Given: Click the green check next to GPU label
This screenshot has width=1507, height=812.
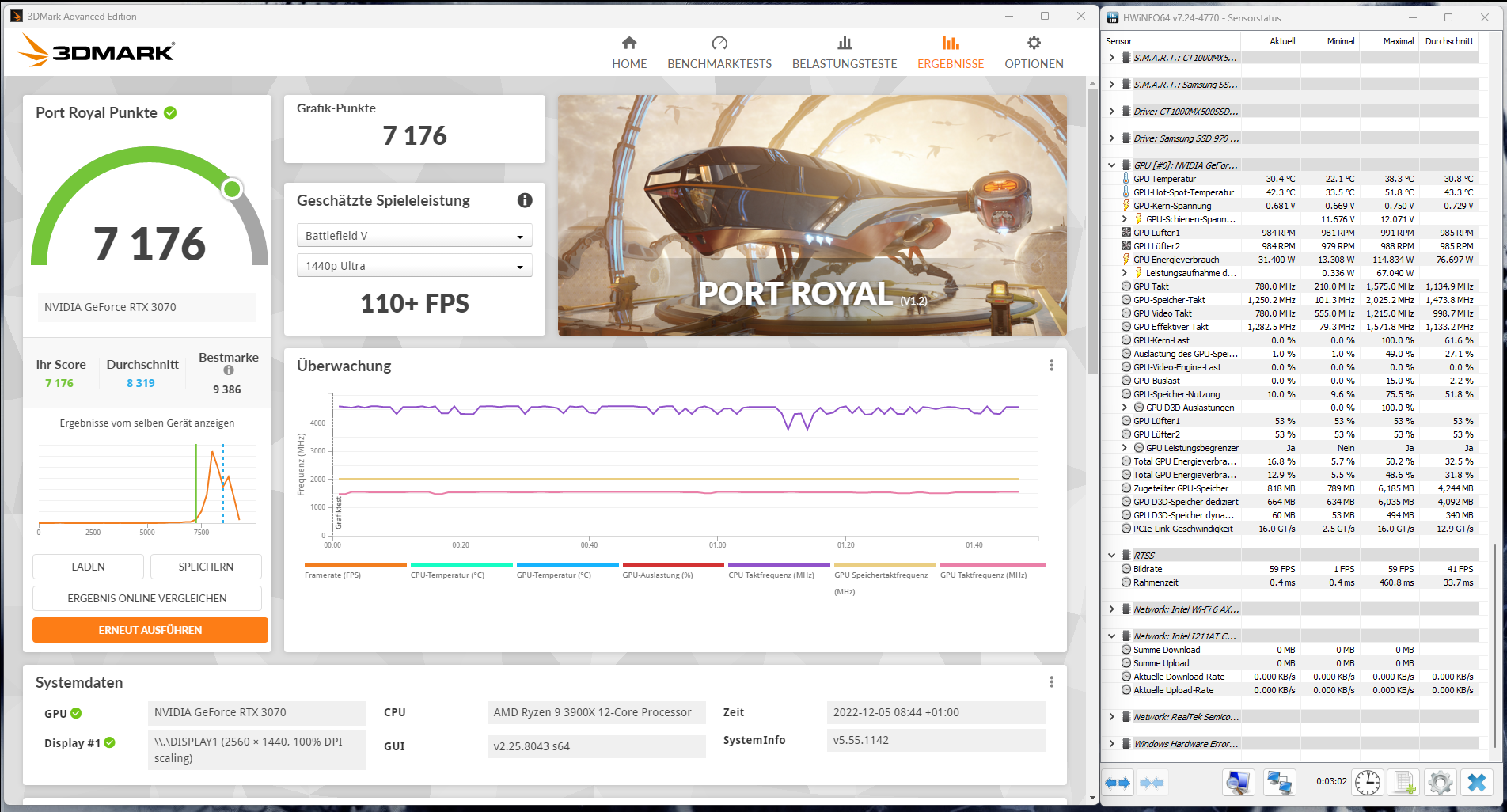Looking at the screenshot, I should (76, 713).
